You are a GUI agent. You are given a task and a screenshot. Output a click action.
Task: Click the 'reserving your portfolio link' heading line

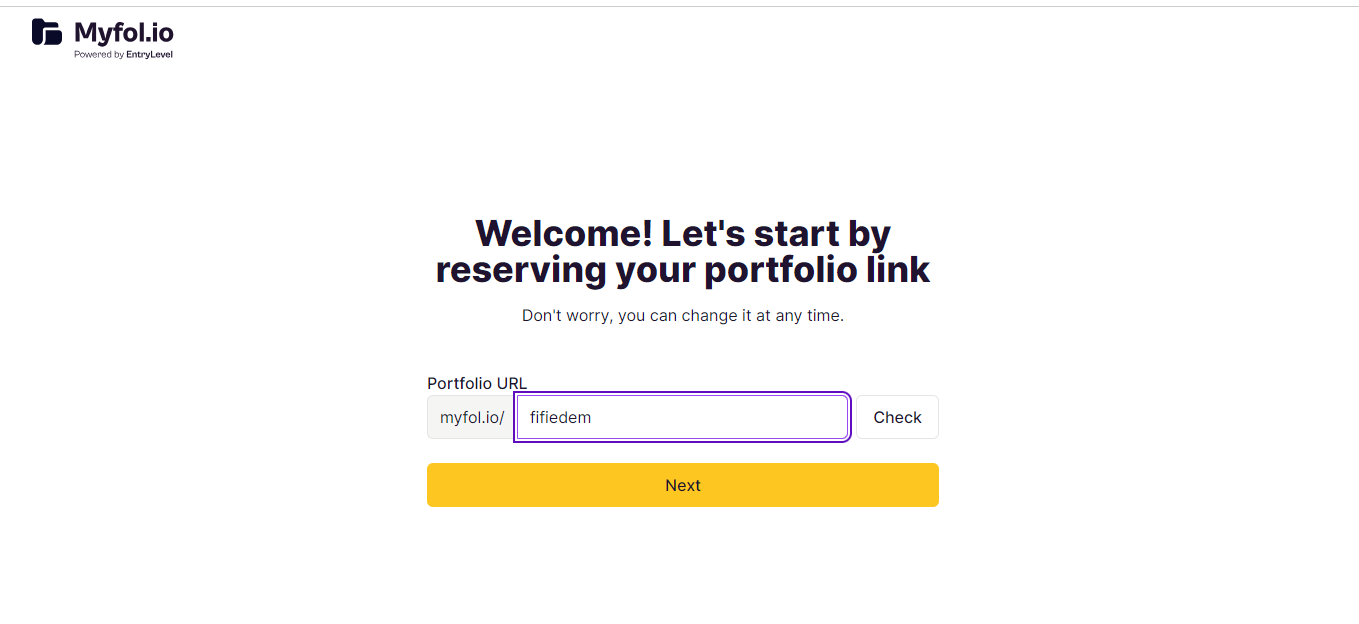[683, 270]
